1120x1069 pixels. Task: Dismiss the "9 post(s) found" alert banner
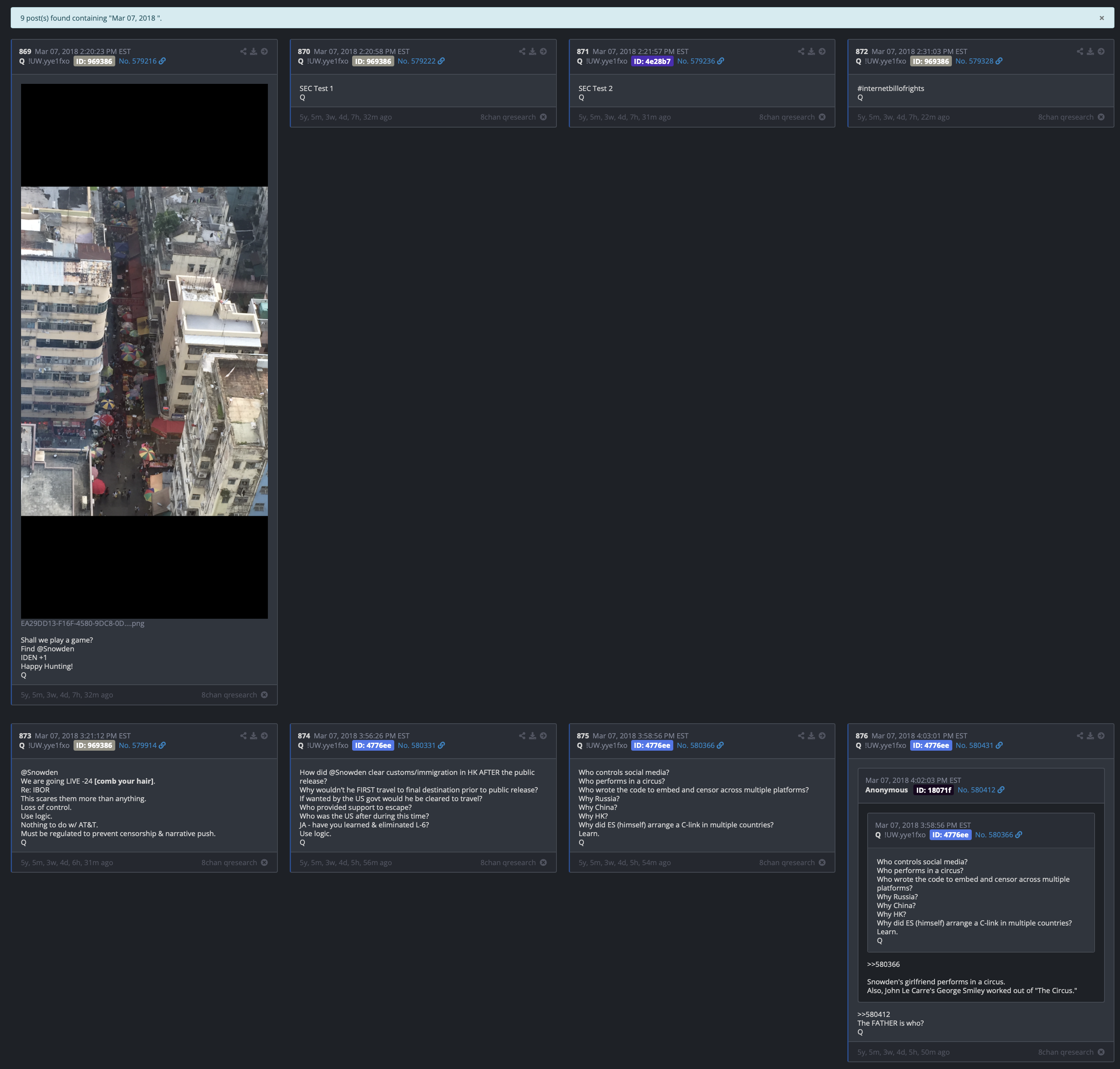click(x=1102, y=17)
